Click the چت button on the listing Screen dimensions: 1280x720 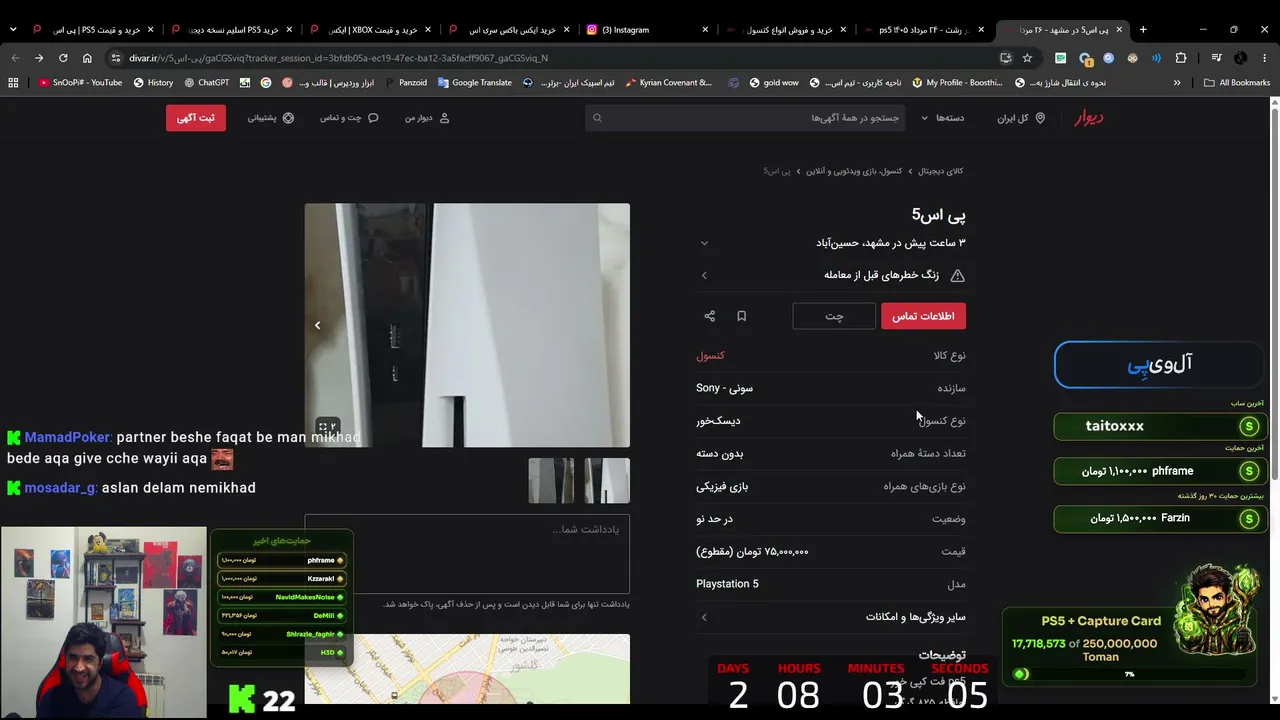click(x=834, y=316)
